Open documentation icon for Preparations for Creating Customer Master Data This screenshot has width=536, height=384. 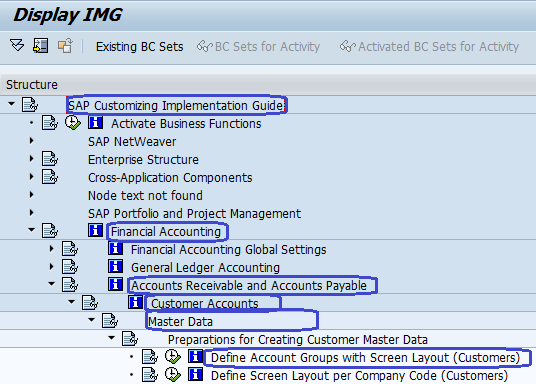pyautogui.click(x=130, y=339)
